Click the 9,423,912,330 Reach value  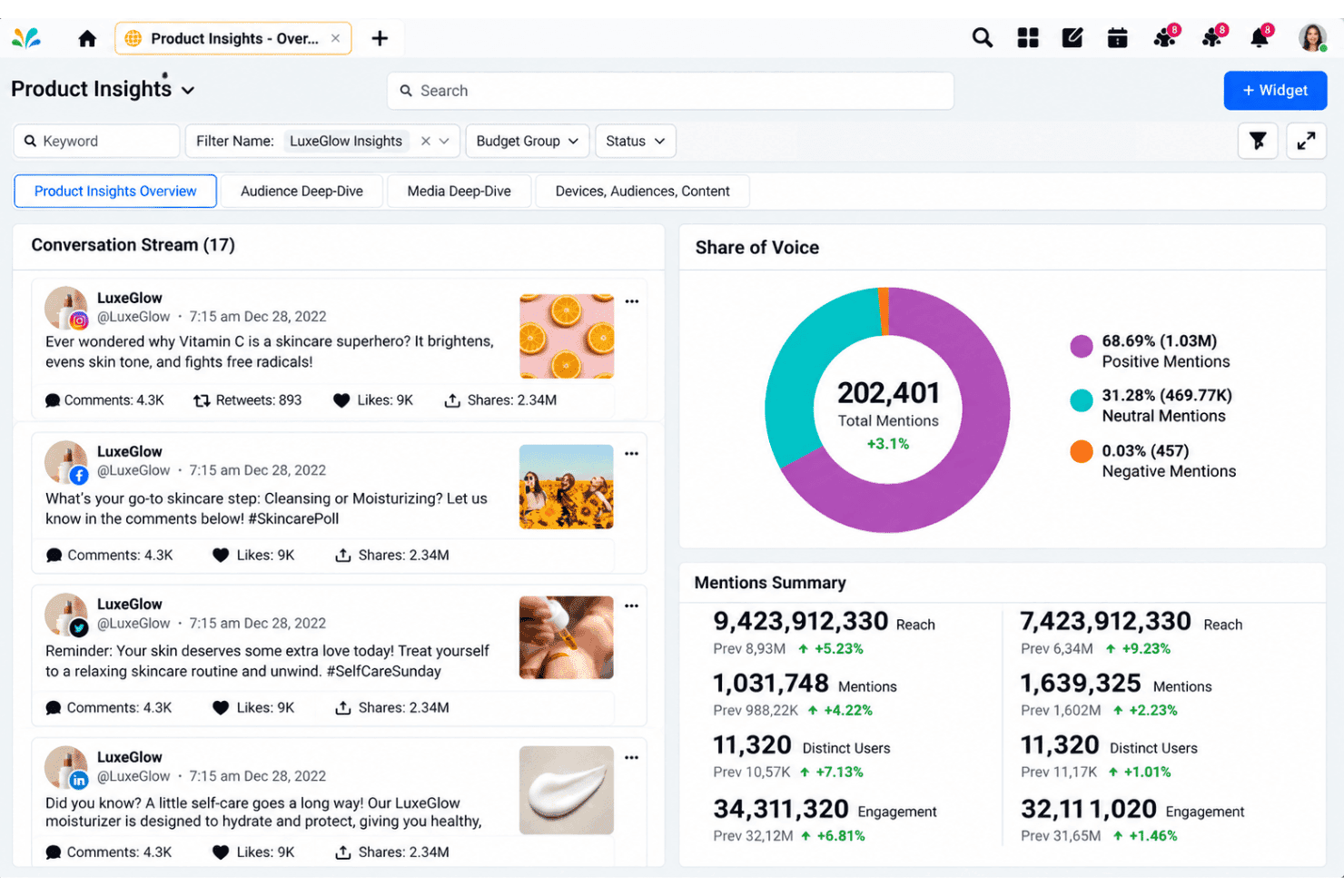point(800,621)
